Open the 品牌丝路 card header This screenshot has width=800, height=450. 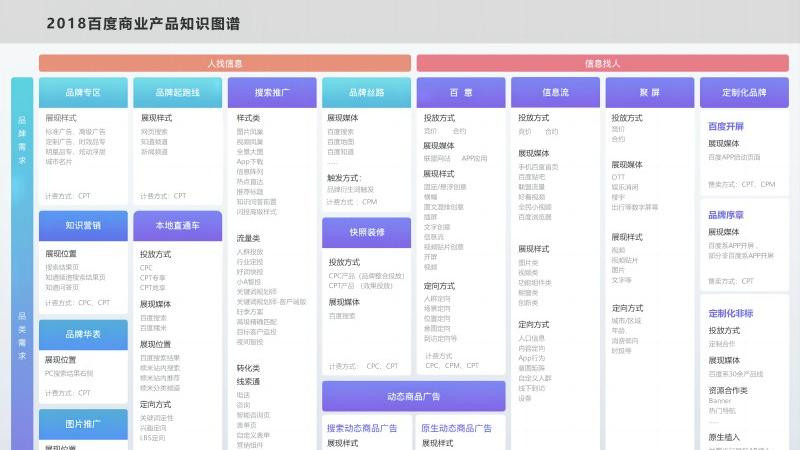tap(366, 92)
